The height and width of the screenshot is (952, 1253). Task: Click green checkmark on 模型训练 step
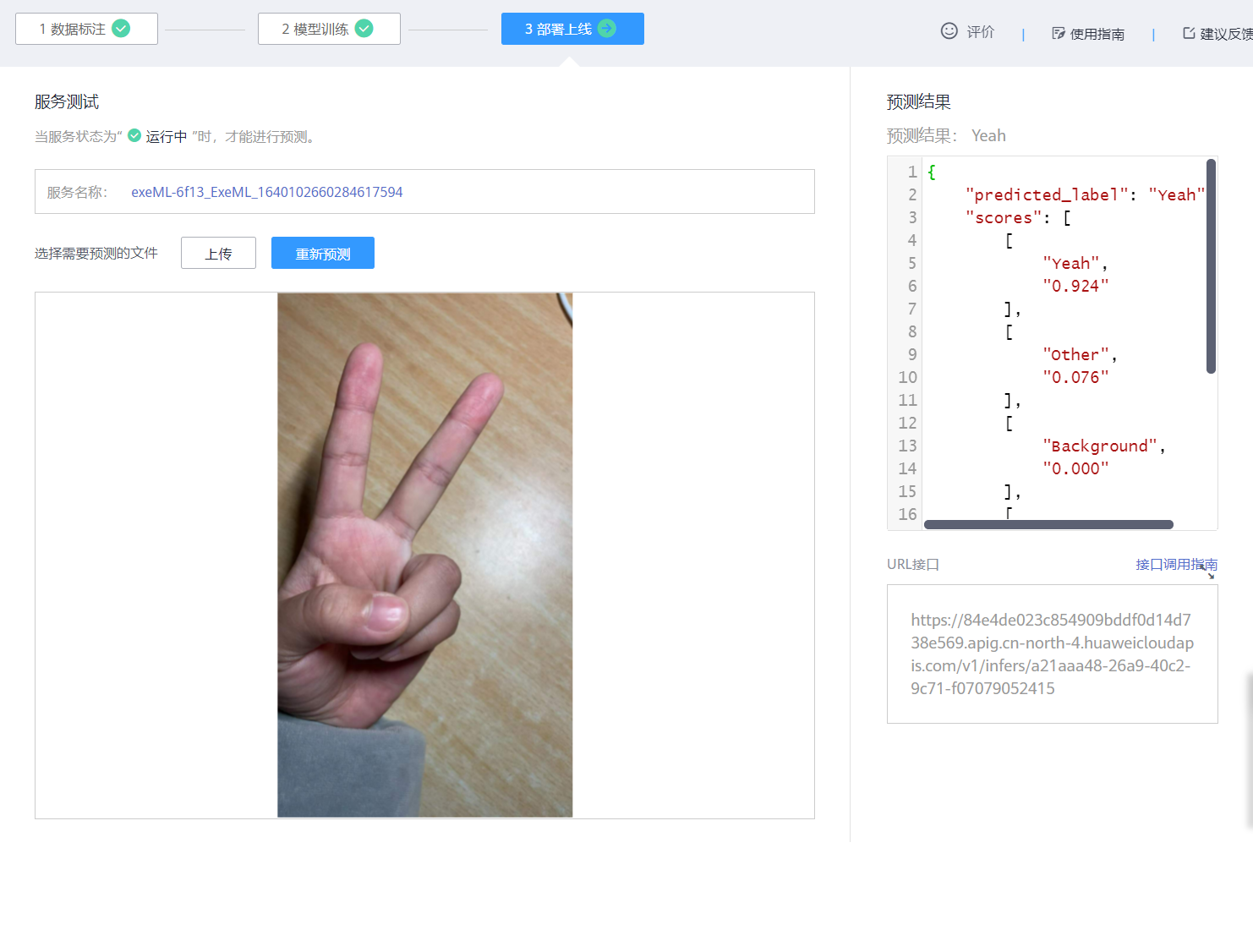[x=364, y=29]
